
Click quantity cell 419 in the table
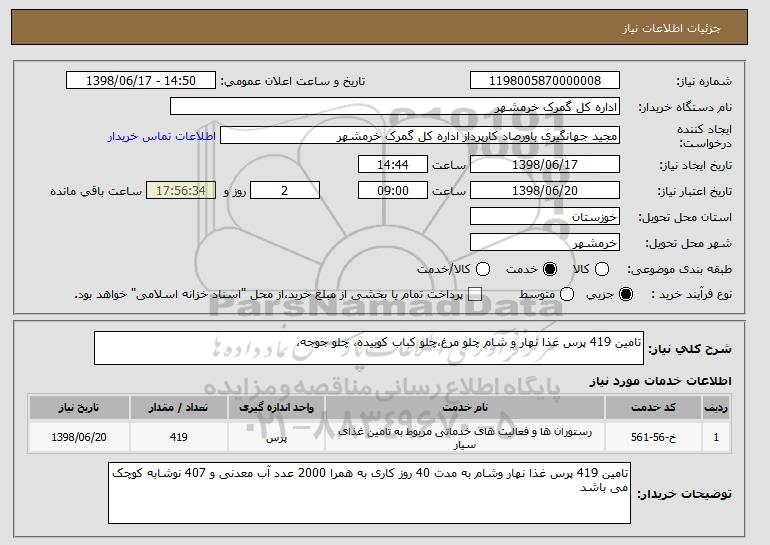179,437
